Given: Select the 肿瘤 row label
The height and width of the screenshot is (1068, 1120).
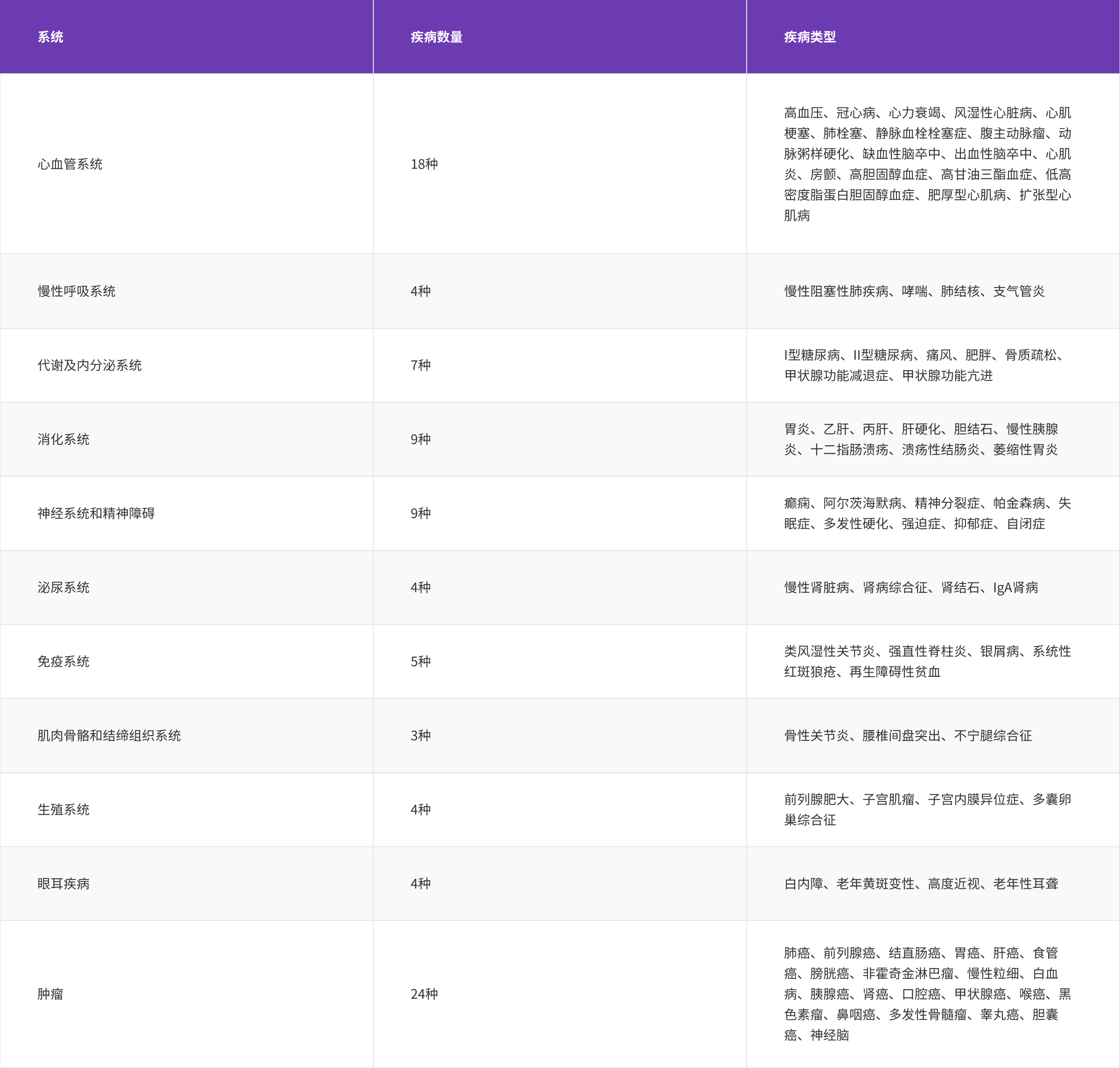Looking at the screenshot, I should (50, 993).
